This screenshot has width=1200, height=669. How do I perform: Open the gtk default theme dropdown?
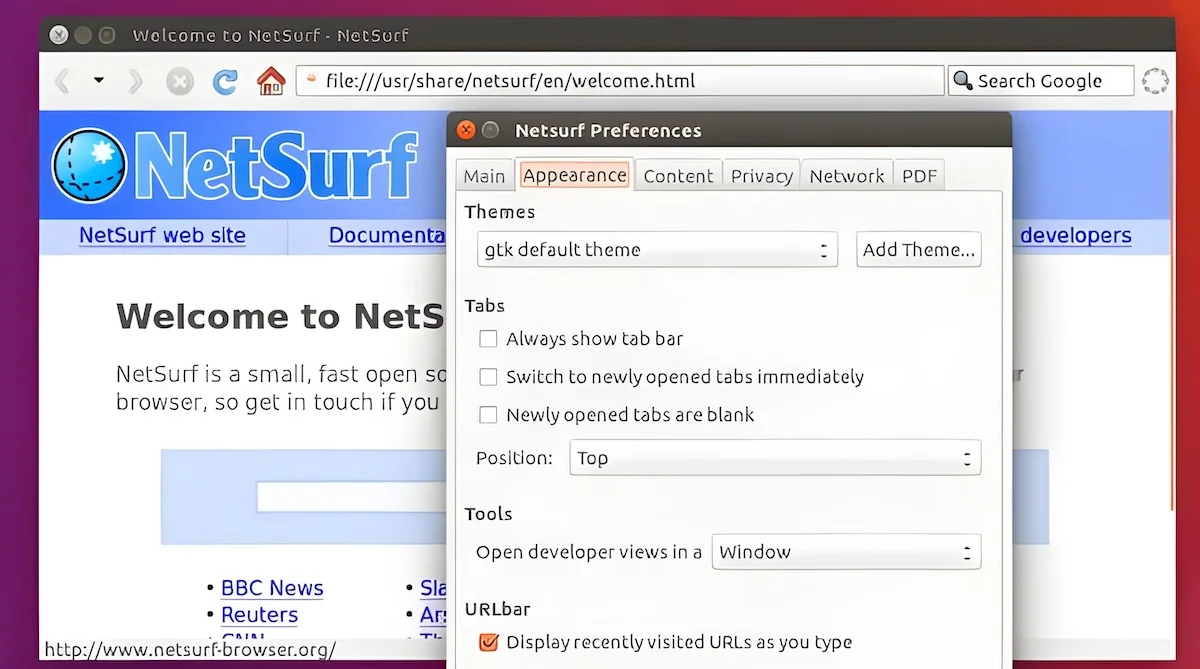coord(657,249)
